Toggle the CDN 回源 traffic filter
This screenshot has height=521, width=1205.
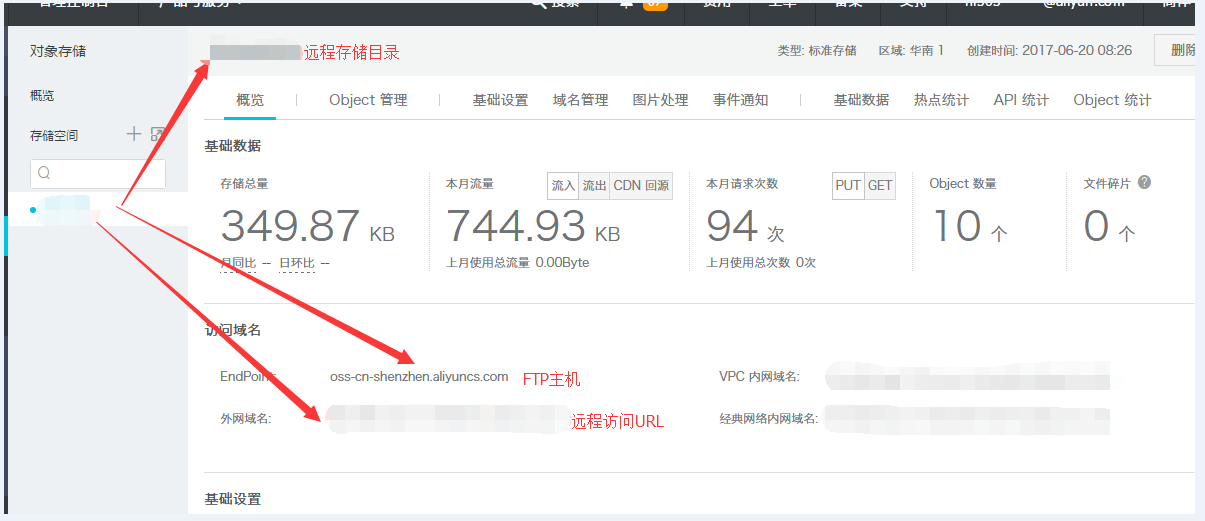641,186
